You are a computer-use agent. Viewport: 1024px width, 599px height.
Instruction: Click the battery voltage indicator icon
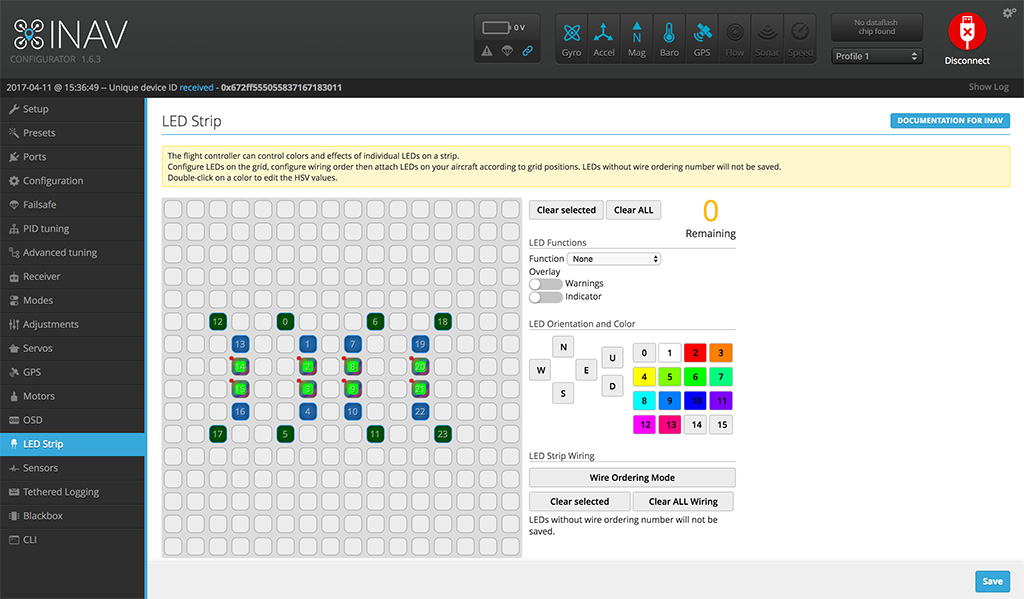point(496,27)
